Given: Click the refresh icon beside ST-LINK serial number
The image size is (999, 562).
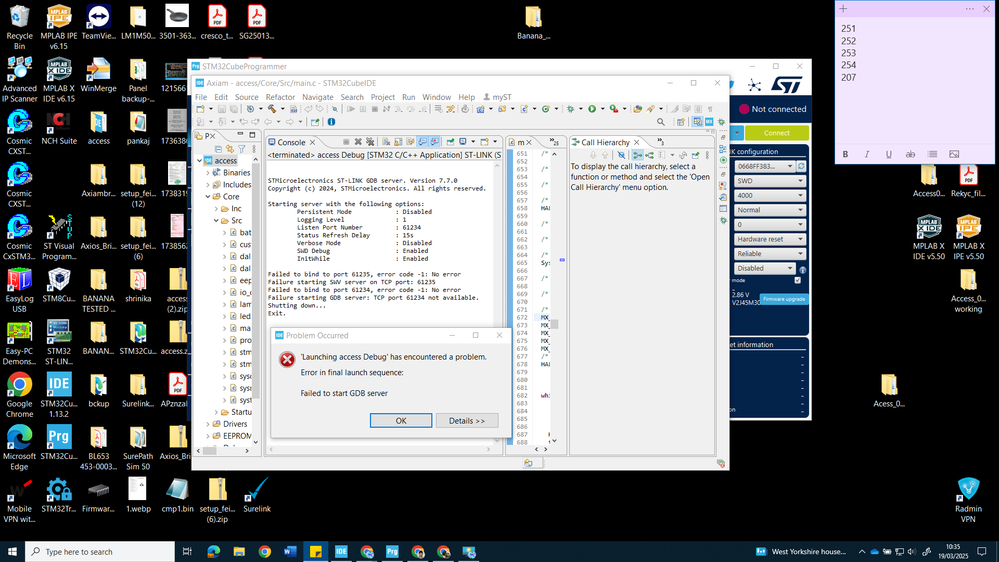Looking at the screenshot, I should pos(801,166).
